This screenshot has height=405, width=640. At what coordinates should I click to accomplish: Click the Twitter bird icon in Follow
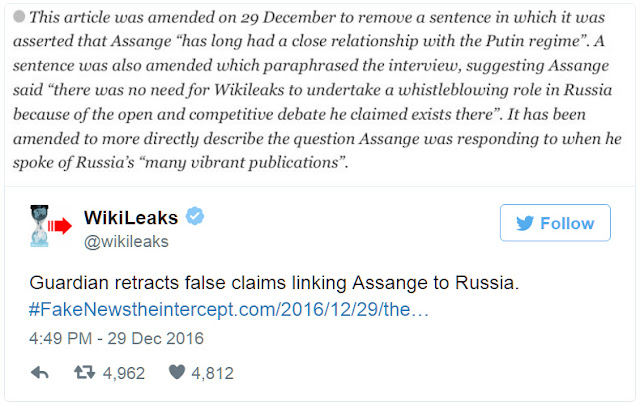click(x=523, y=224)
